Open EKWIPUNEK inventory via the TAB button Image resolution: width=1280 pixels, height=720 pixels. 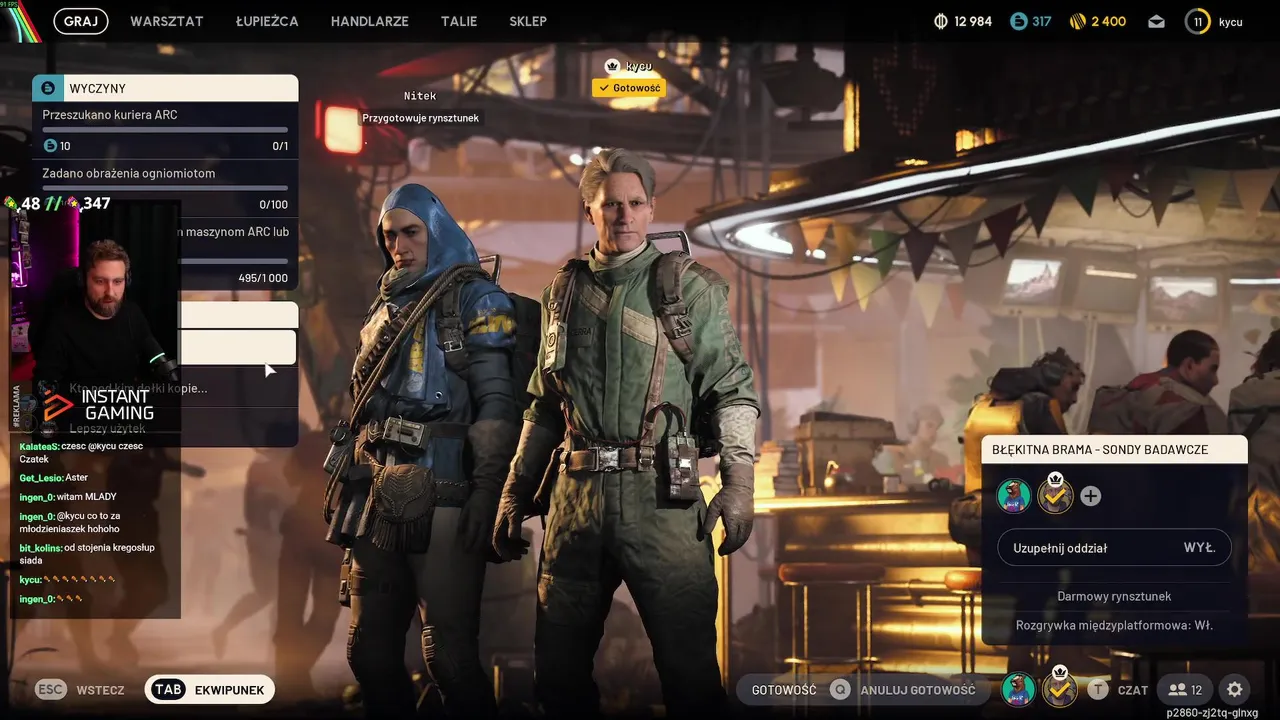[x=210, y=689]
